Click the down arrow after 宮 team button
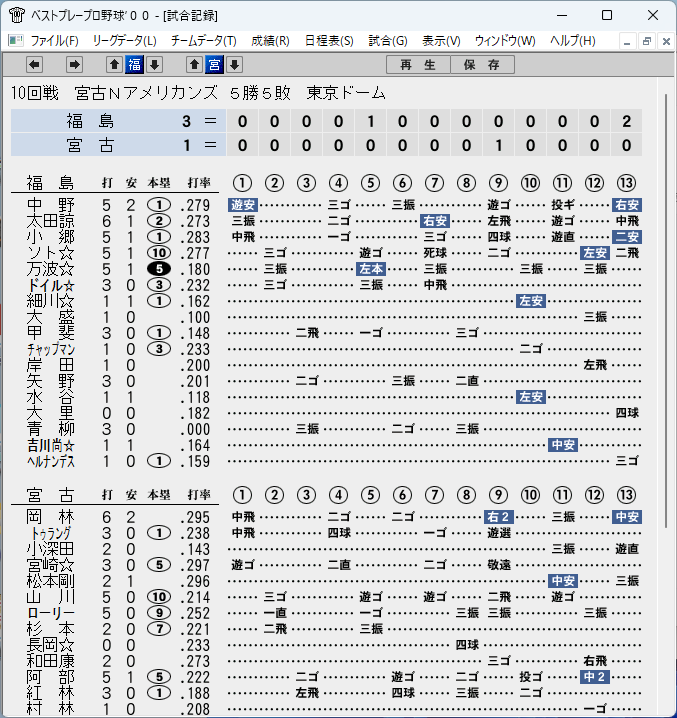This screenshot has height=718, width=677. [x=235, y=65]
